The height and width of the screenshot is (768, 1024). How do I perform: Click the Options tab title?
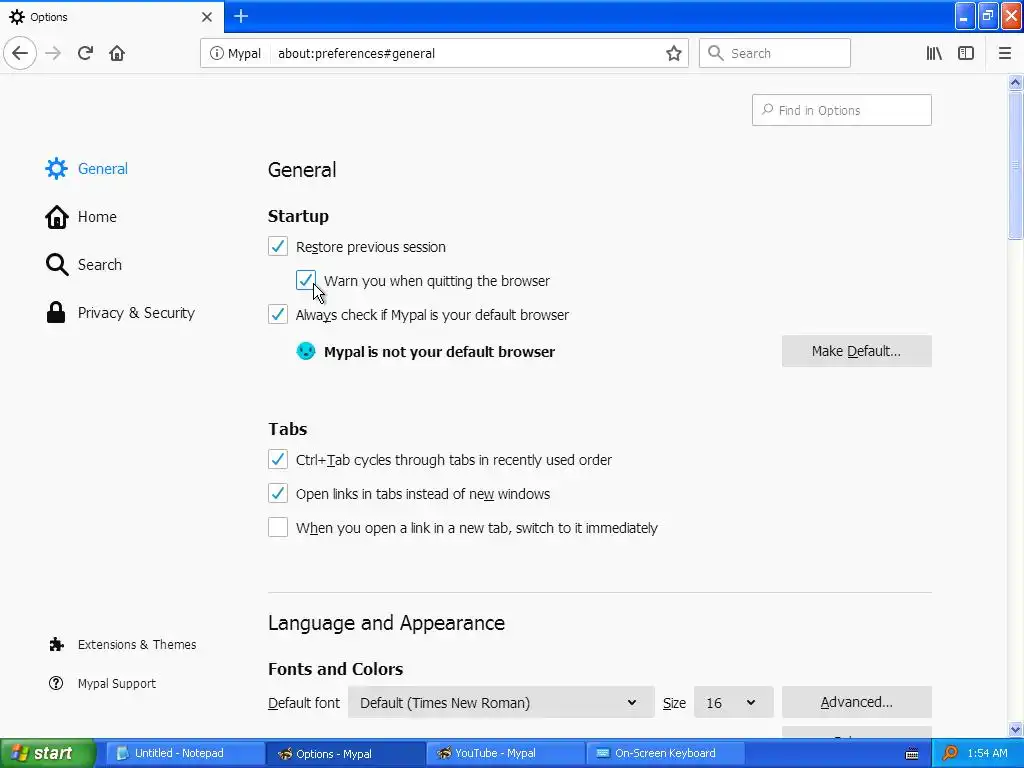point(49,17)
